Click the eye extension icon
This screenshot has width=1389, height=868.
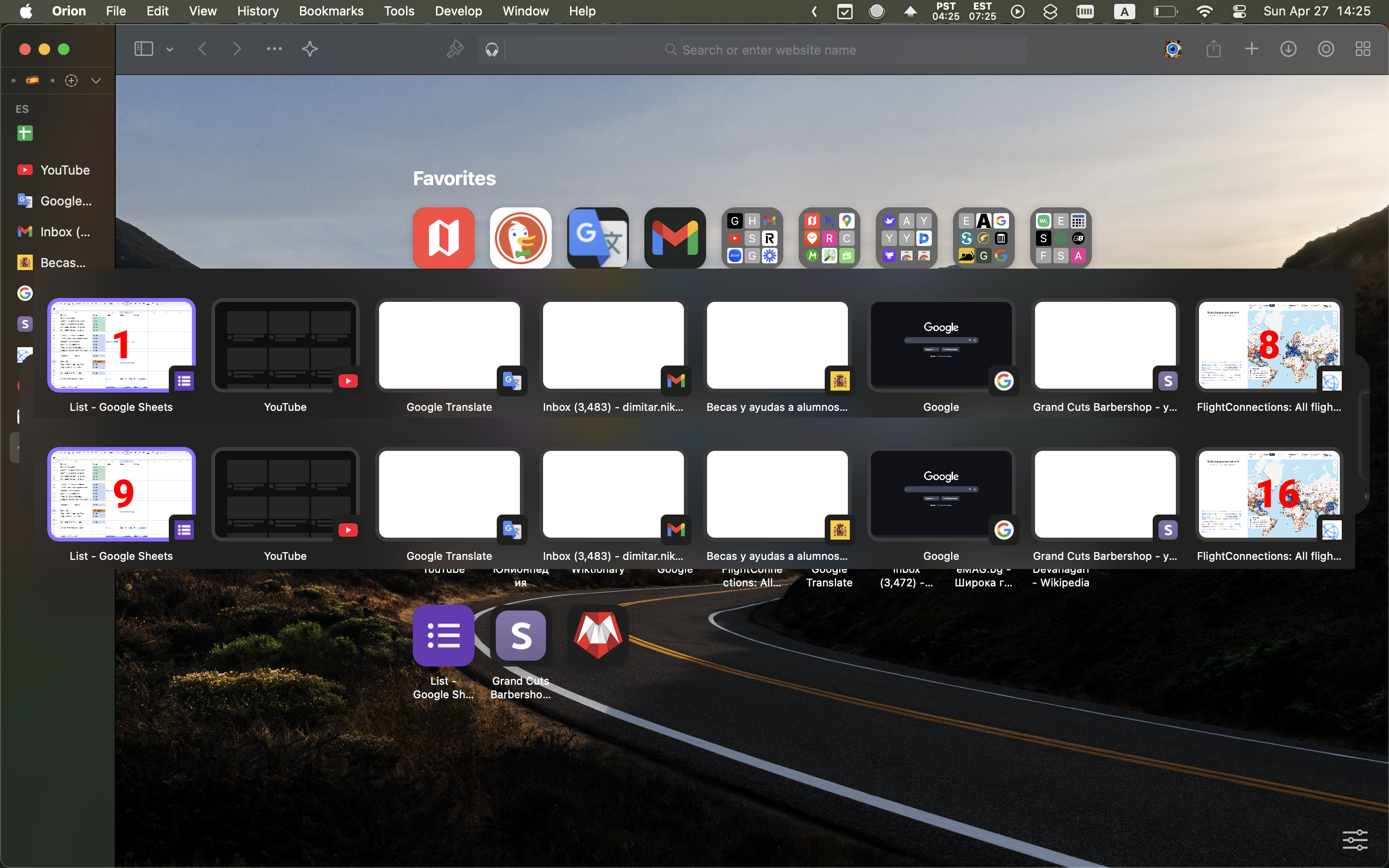(x=1172, y=49)
